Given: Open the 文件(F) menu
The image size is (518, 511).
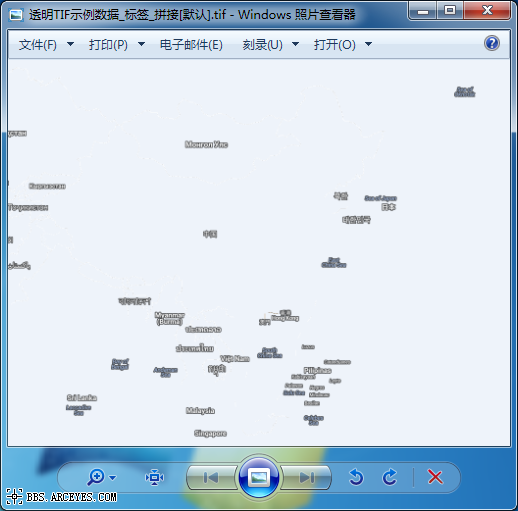Looking at the screenshot, I should point(38,45).
